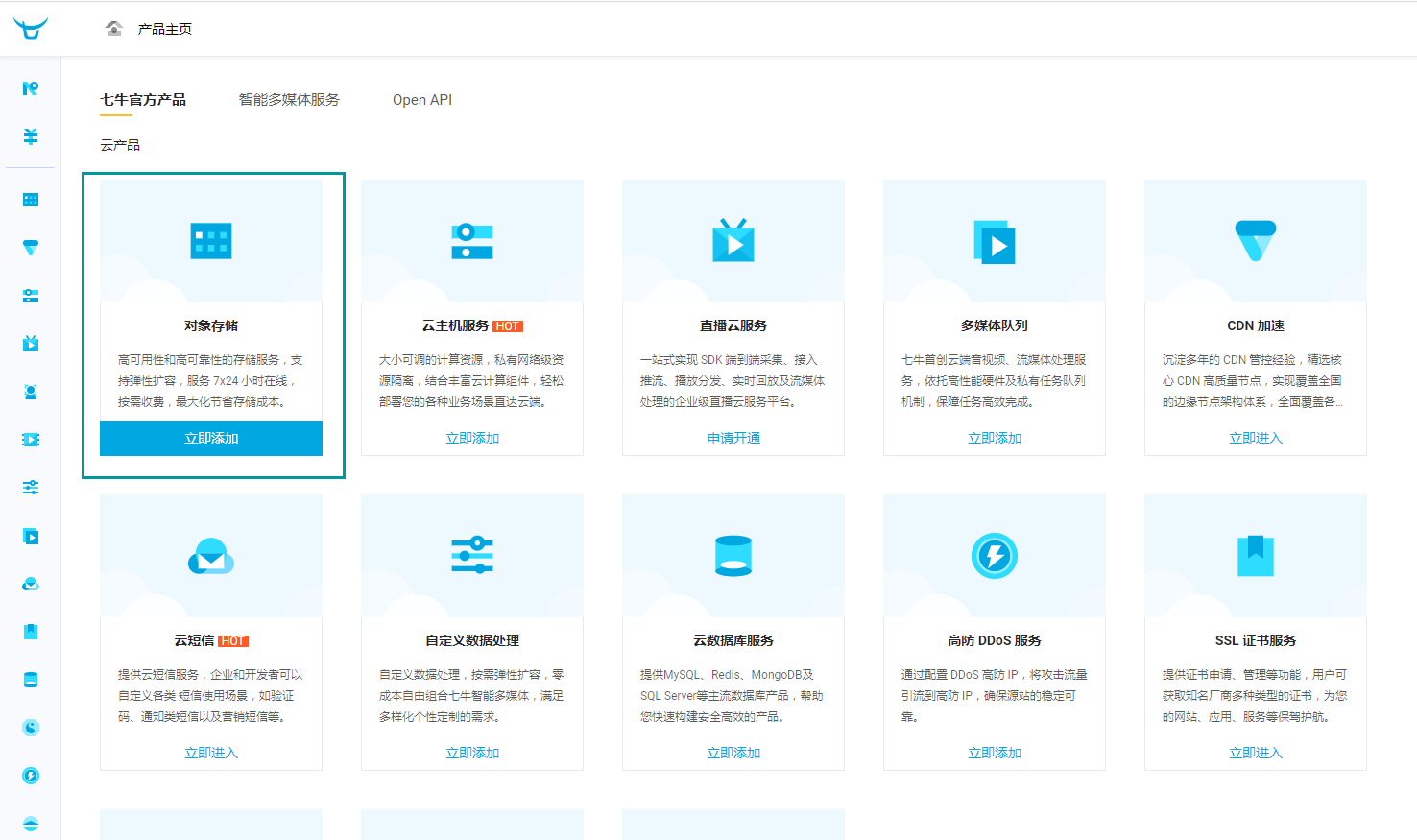Click the home icon beside 产品主页
Image resolution: width=1417 pixels, height=840 pixels.
pyautogui.click(x=114, y=29)
